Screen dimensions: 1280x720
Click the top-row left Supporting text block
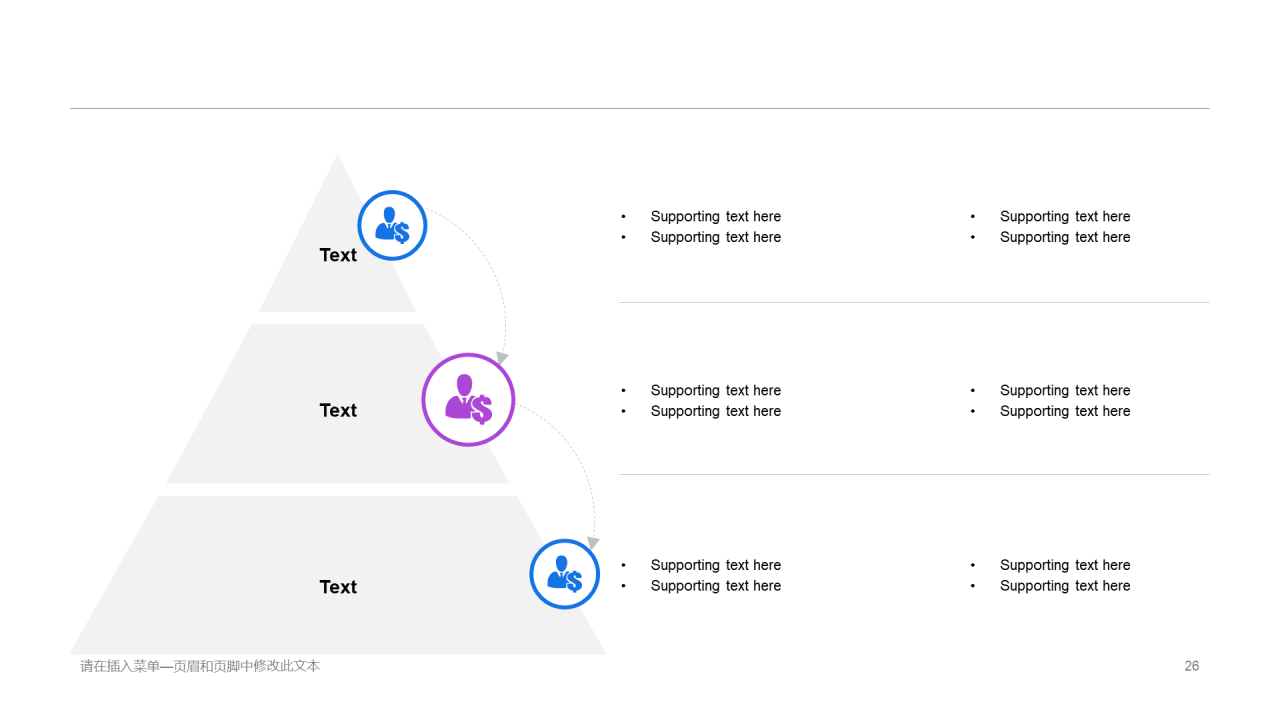click(701, 227)
